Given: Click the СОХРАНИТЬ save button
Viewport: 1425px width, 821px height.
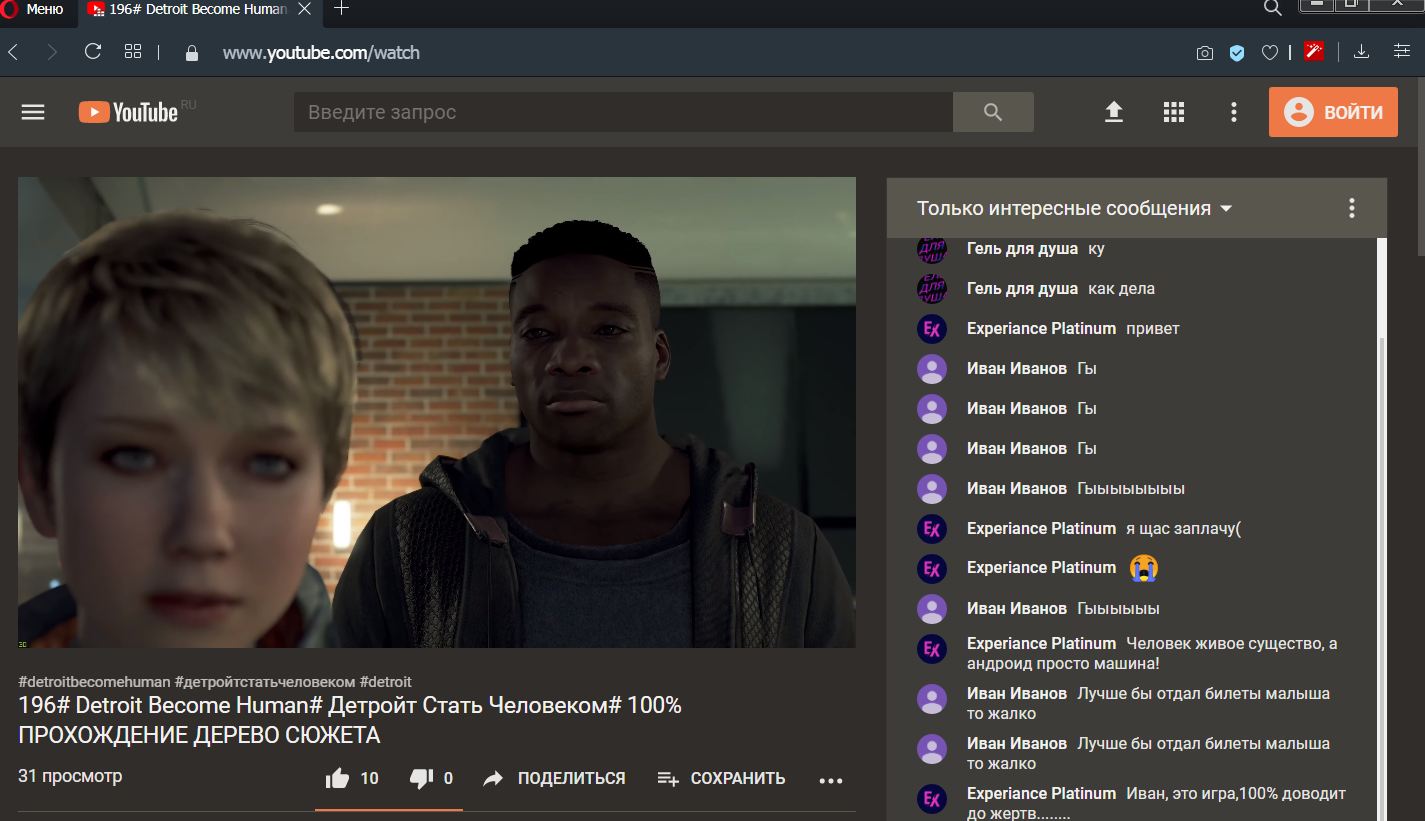Looking at the screenshot, I should [720, 778].
